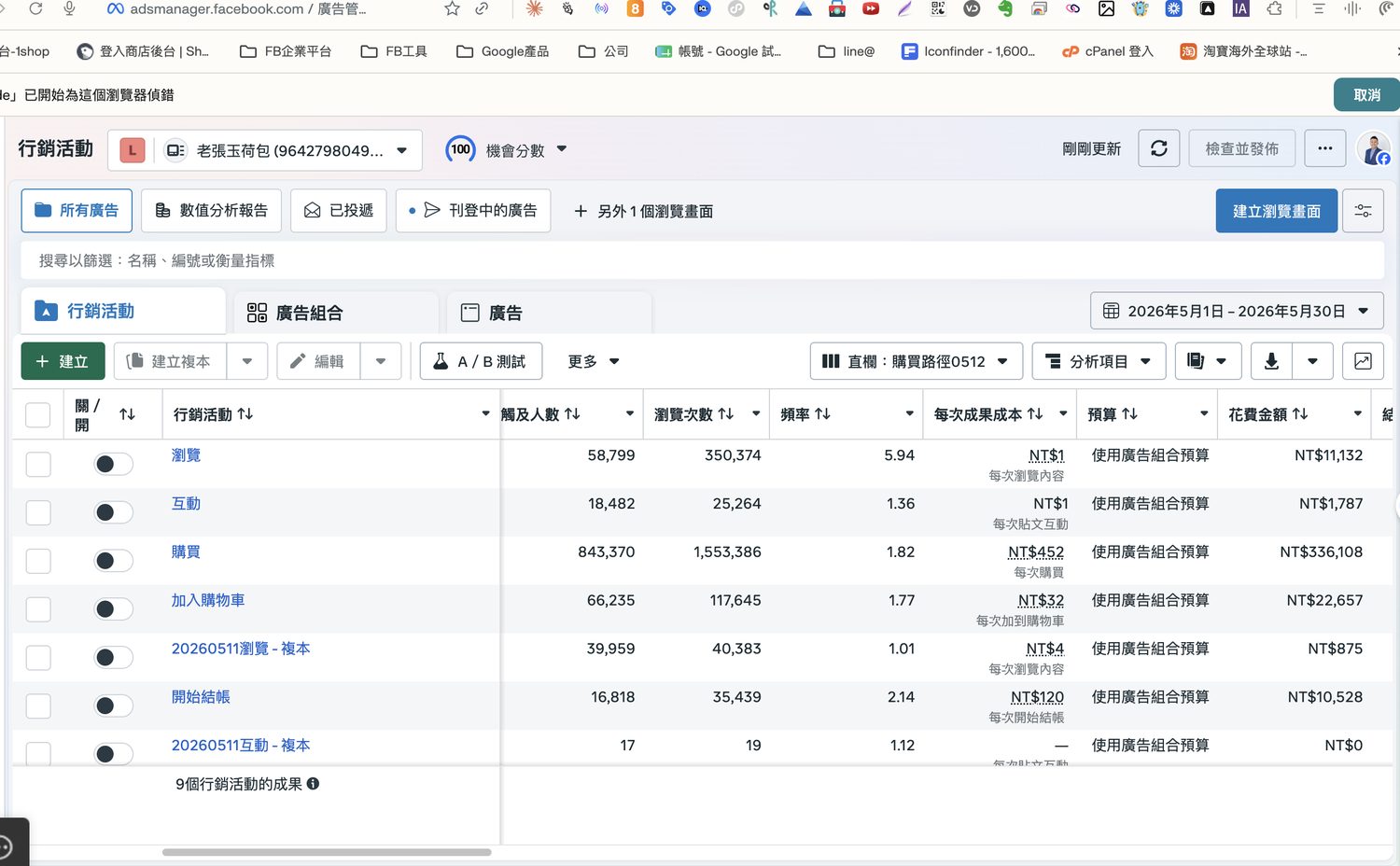Open columns 直欄：購買路徑0512 dropdown
The image size is (1400, 866).
916,361
